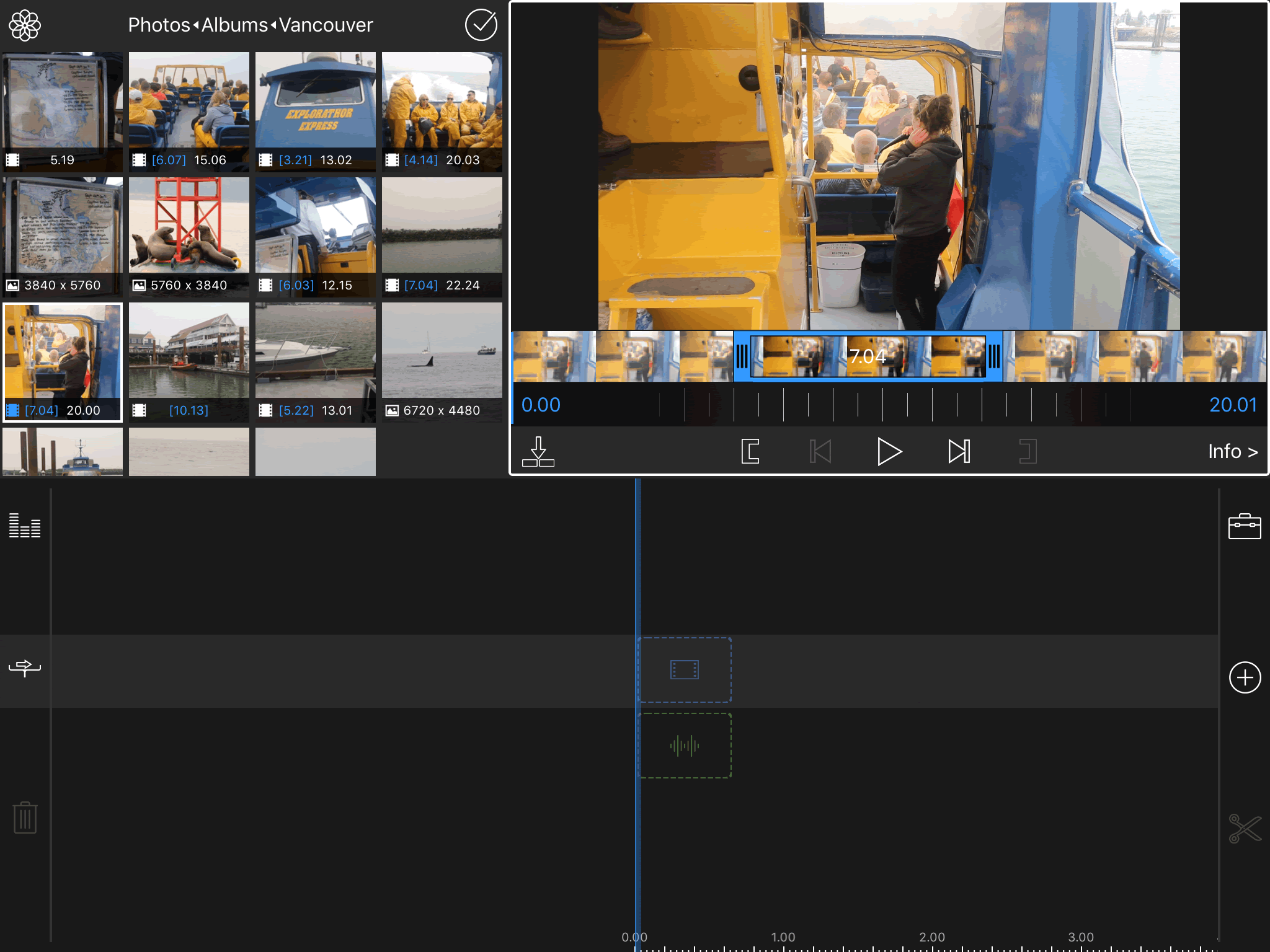Screen dimensions: 1270x952
Task: Skip to end with next button
Action: point(959,451)
